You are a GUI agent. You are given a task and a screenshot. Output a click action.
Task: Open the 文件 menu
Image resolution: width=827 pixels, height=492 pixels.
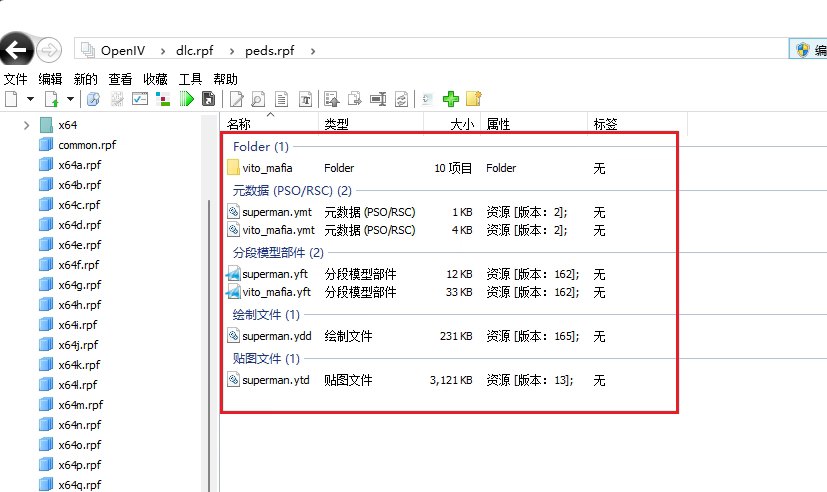coord(16,79)
